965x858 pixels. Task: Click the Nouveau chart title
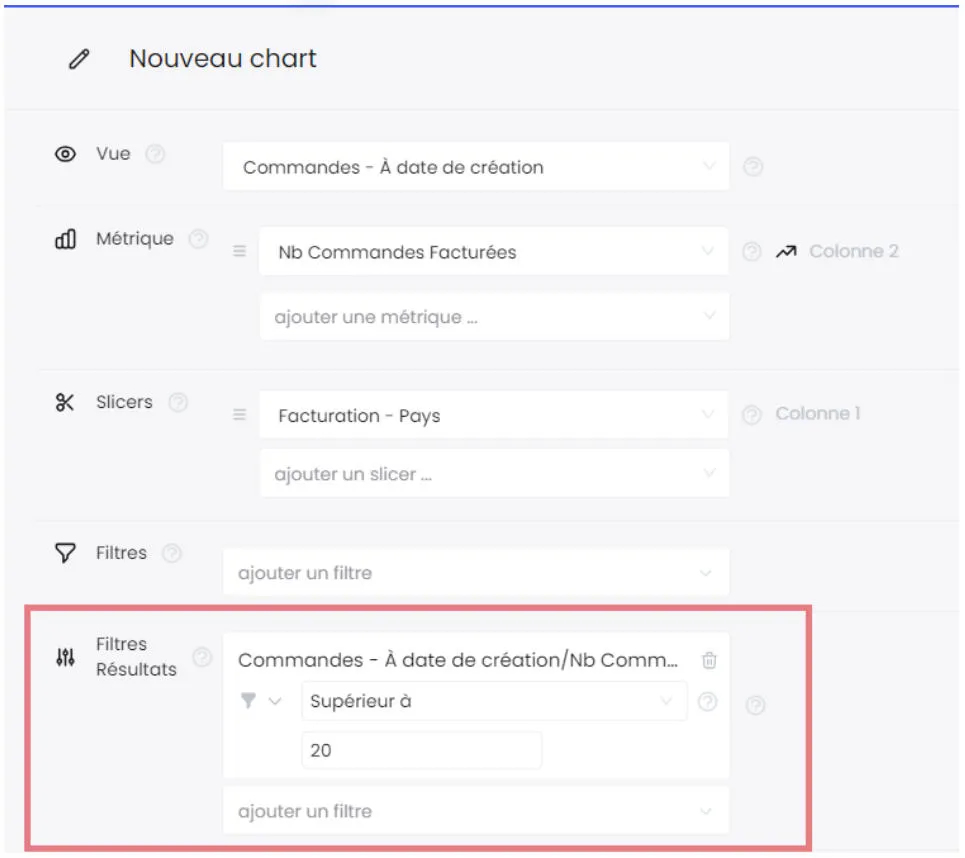(x=223, y=59)
